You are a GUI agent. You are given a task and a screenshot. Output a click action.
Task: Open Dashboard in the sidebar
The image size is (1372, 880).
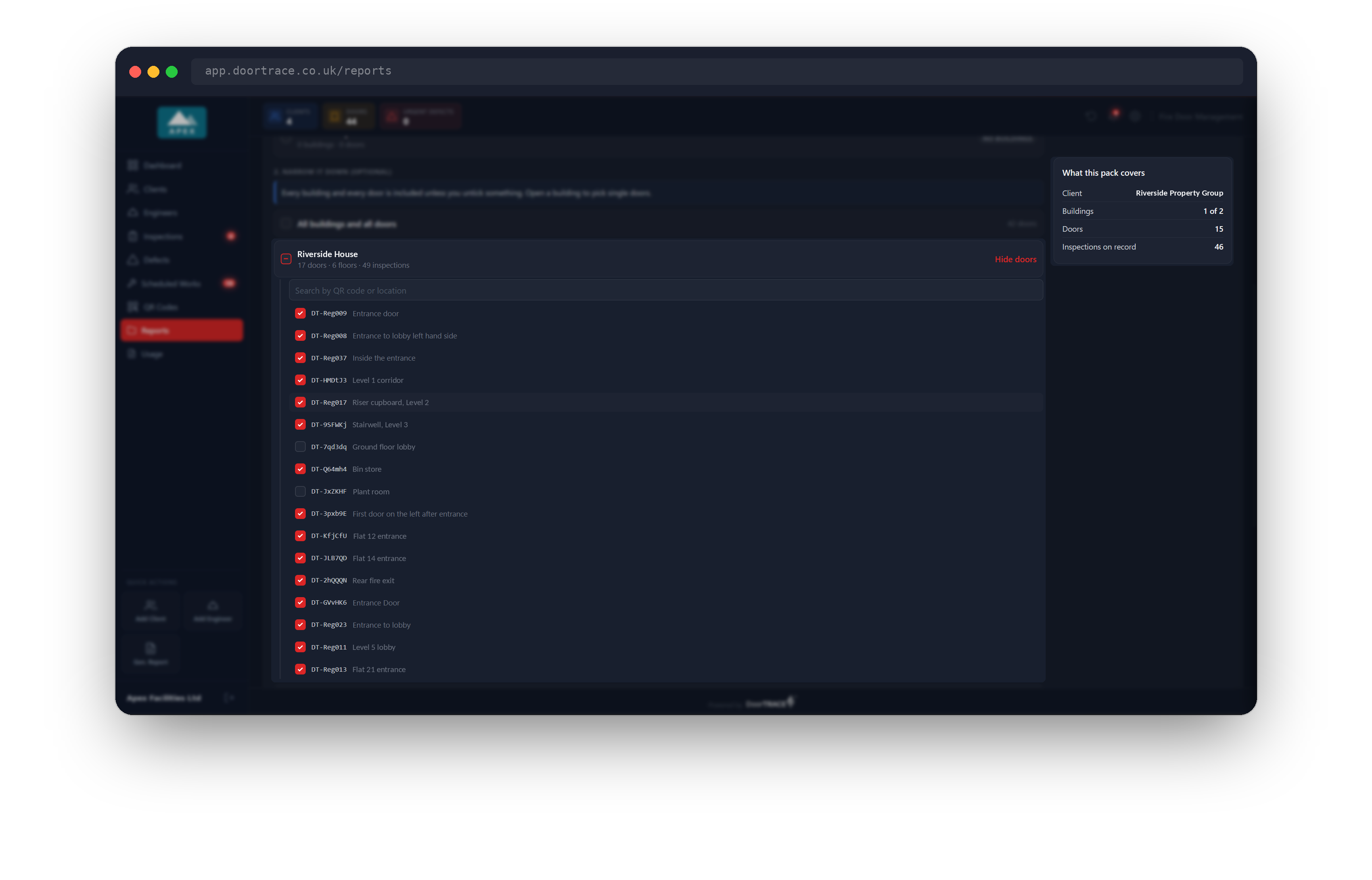pos(182,166)
